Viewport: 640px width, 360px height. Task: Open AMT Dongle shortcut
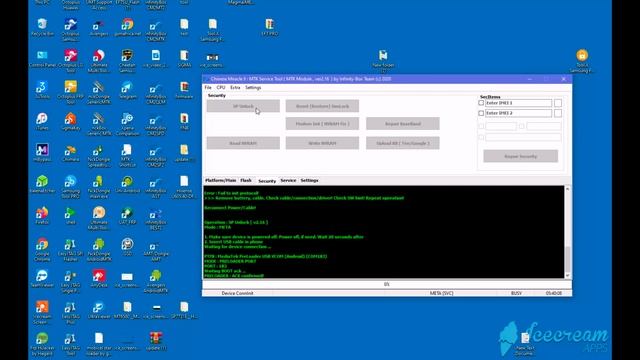pyautogui.click(x=156, y=249)
